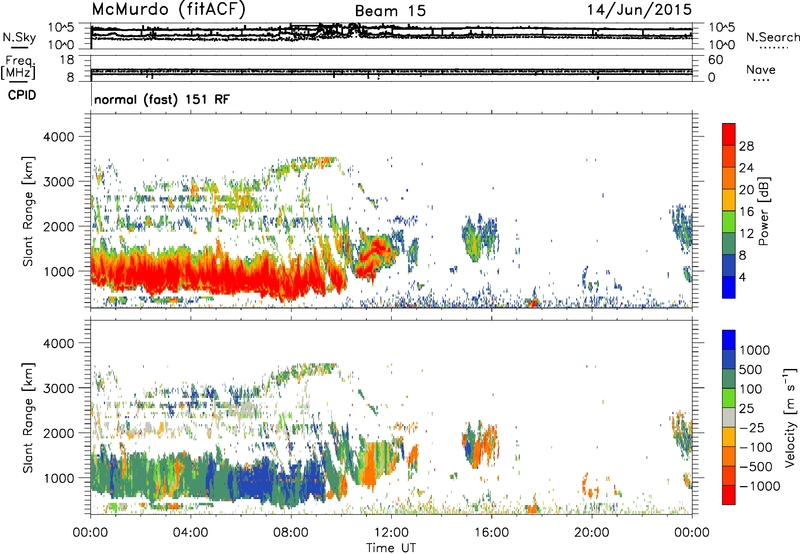Viewport: 800px width, 554px height.
Task: Click the "20" power colorbar label
Action: tap(746, 190)
